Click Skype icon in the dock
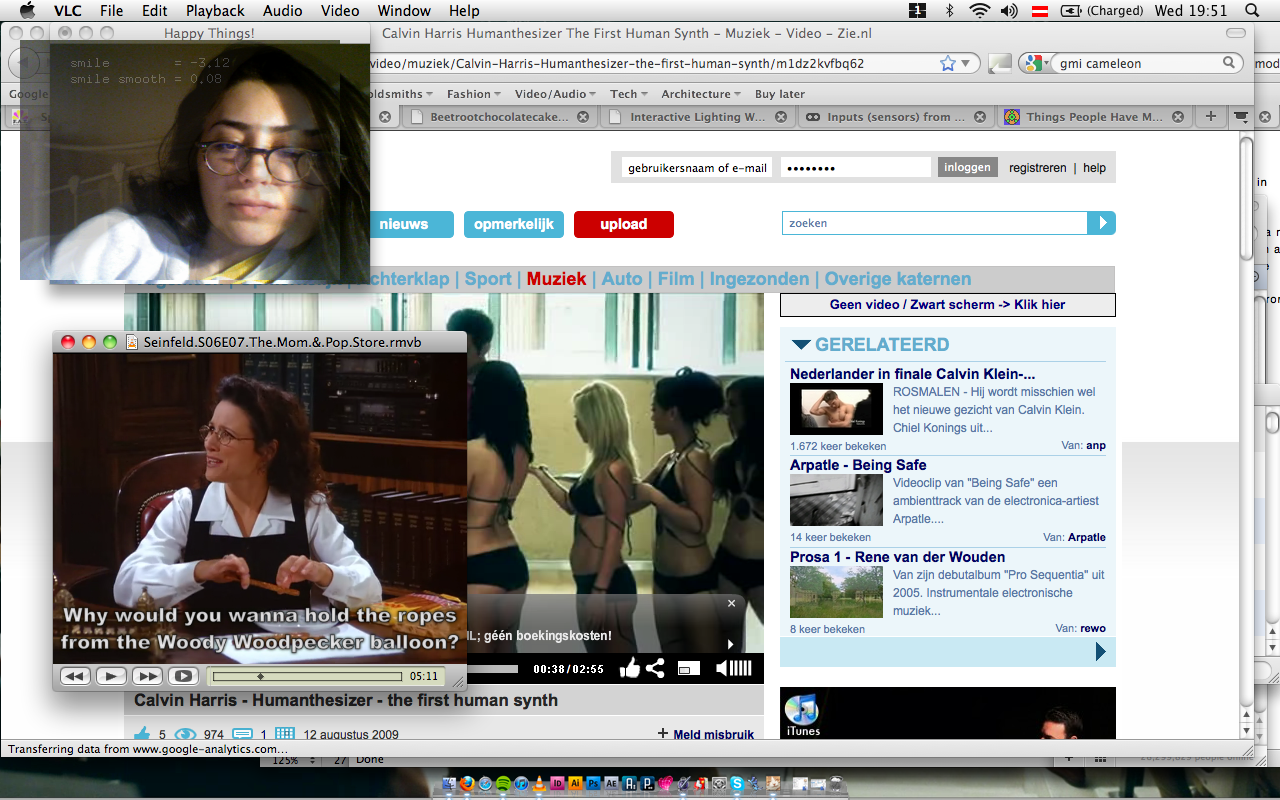This screenshot has height=800, width=1280. (737, 784)
